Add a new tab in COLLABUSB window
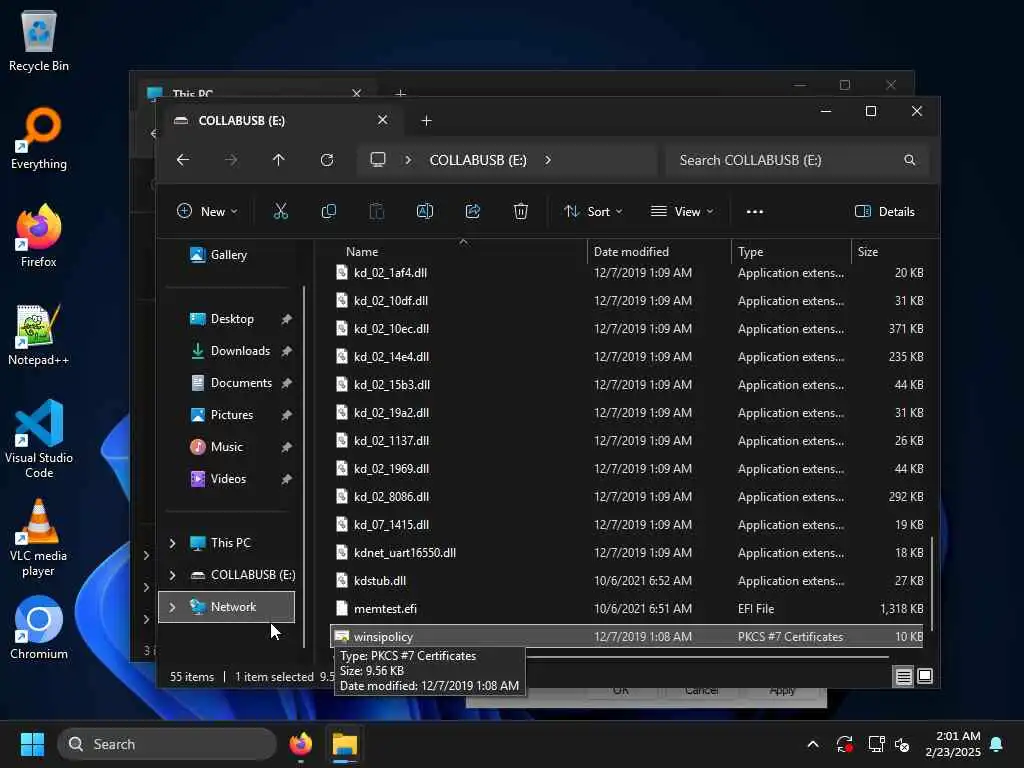The height and width of the screenshot is (768, 1024). [x=426, y=121]
